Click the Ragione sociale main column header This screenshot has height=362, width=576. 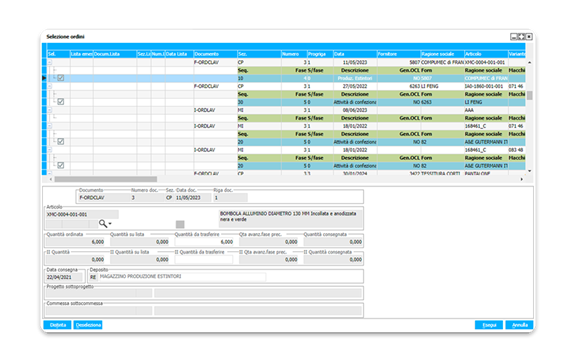point(442,54)
